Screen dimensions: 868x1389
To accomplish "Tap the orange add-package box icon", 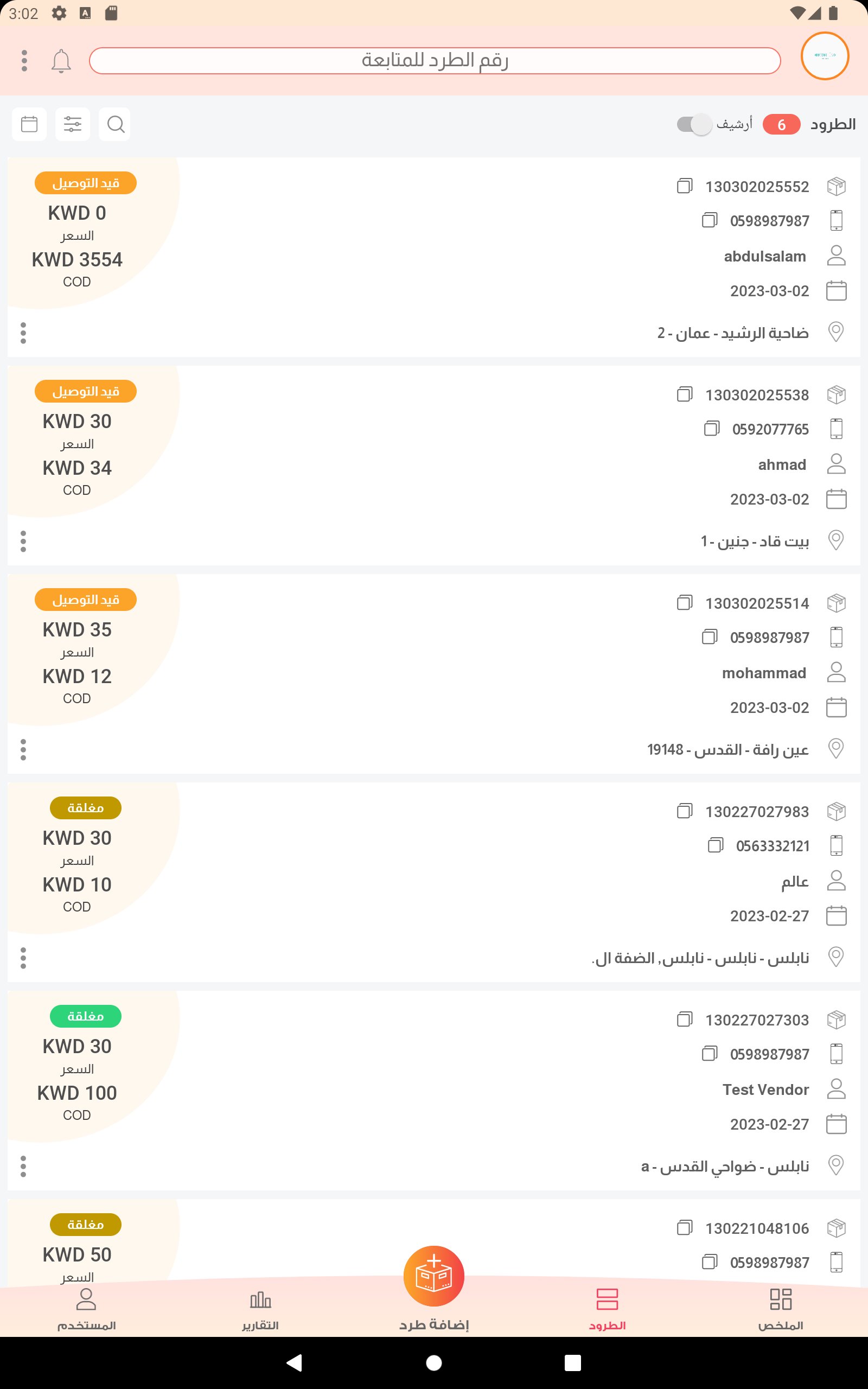I will [433, 1276].
